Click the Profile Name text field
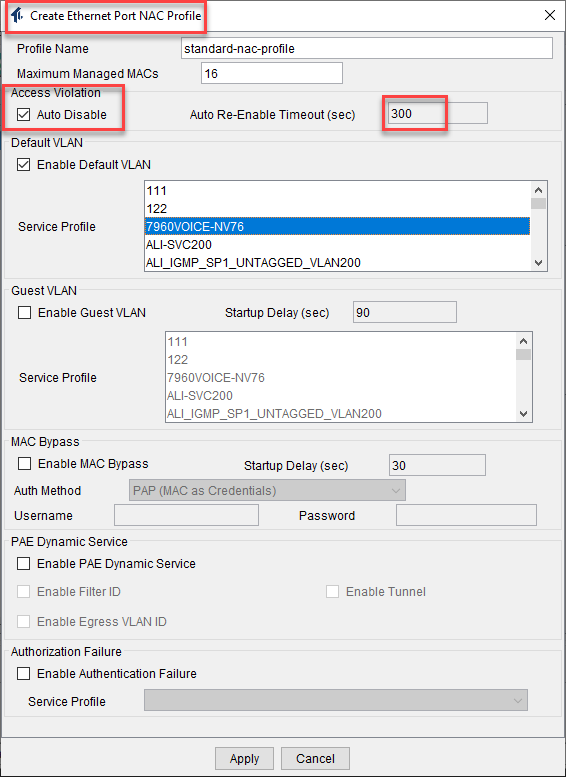Viewport: 566px width, 777px height. (367, 49)
